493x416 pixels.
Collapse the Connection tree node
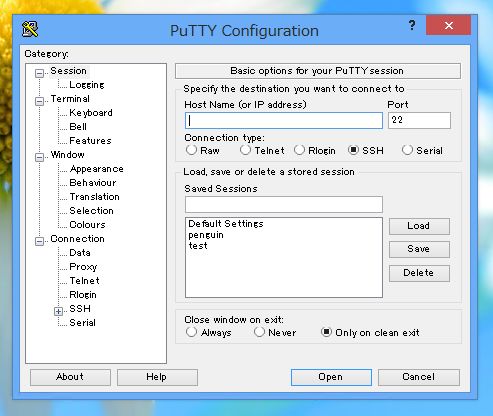coord(39,241)
